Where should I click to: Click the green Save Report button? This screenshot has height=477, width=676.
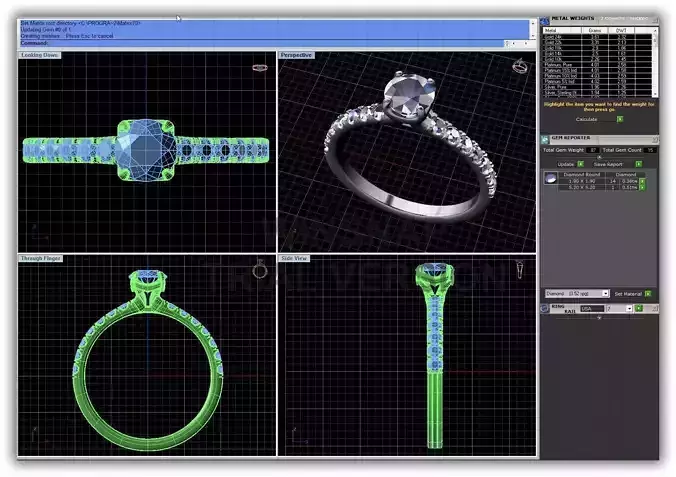(638, 164)
